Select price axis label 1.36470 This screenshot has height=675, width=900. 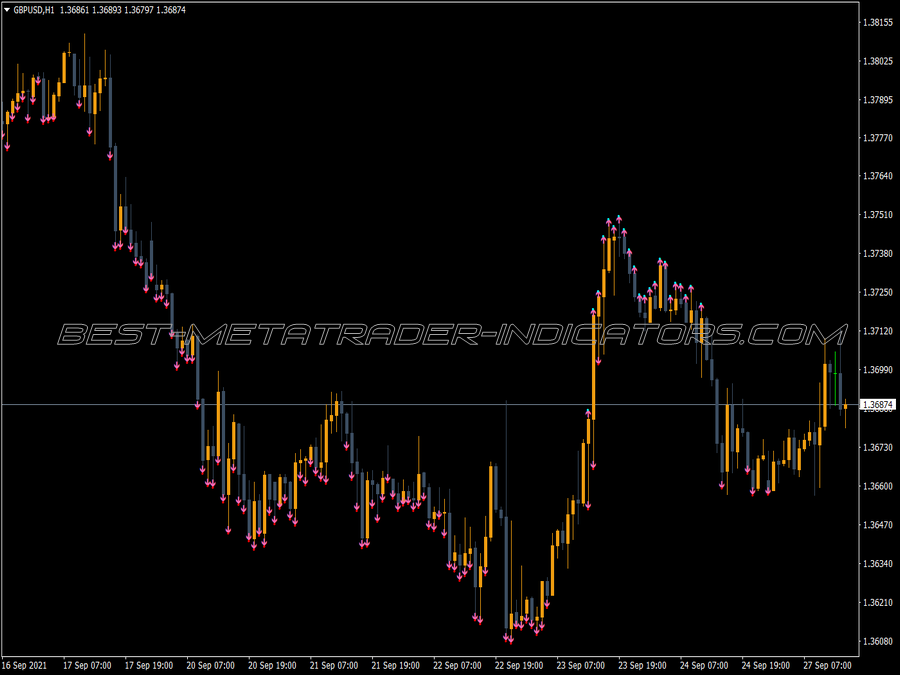[878, 525]
